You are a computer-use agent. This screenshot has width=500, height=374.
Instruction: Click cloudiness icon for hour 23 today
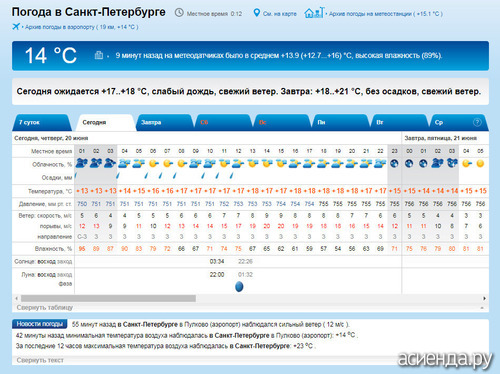point(394,163)
